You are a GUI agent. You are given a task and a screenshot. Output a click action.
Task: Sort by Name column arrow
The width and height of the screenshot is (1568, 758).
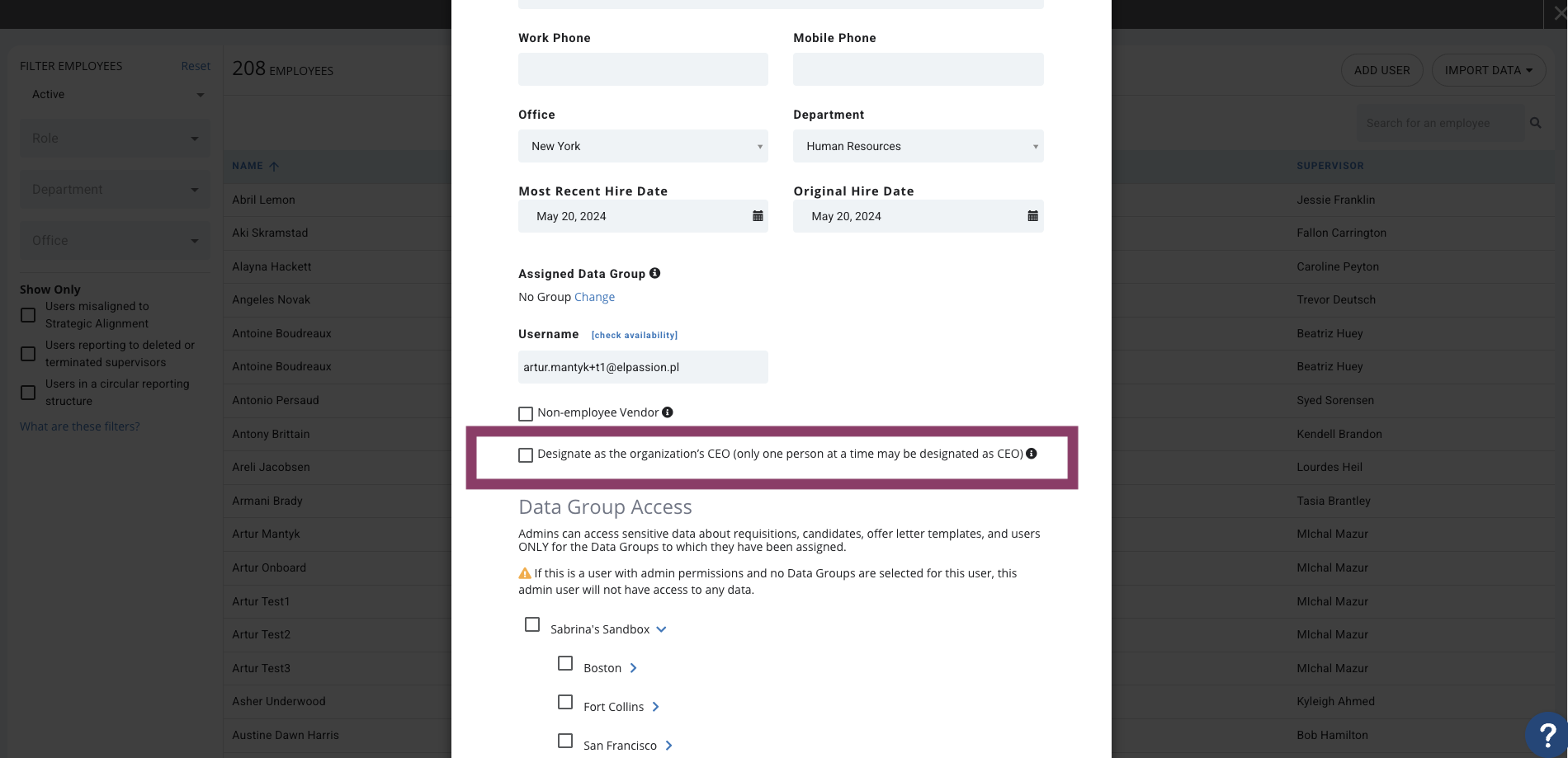(274, 166)
